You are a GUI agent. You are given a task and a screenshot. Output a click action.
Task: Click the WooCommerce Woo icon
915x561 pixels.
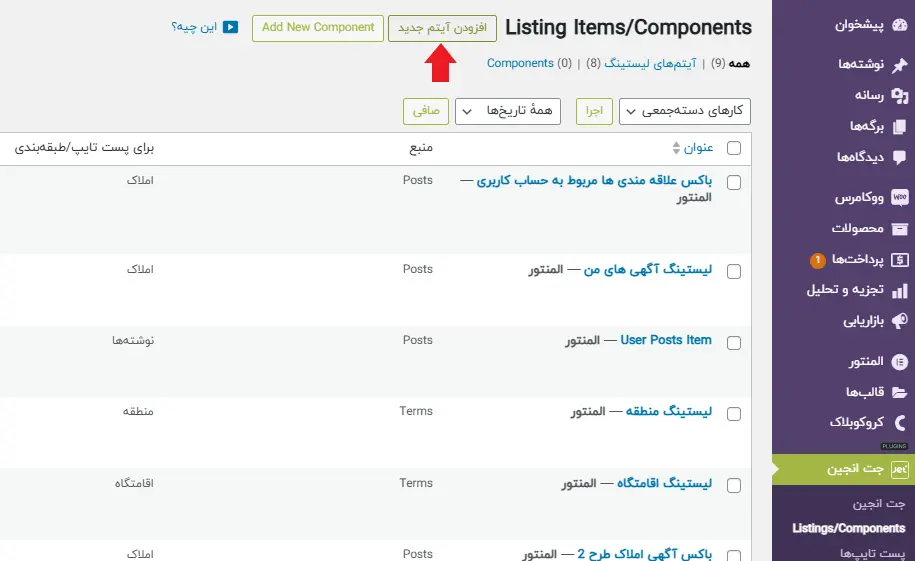899,197
